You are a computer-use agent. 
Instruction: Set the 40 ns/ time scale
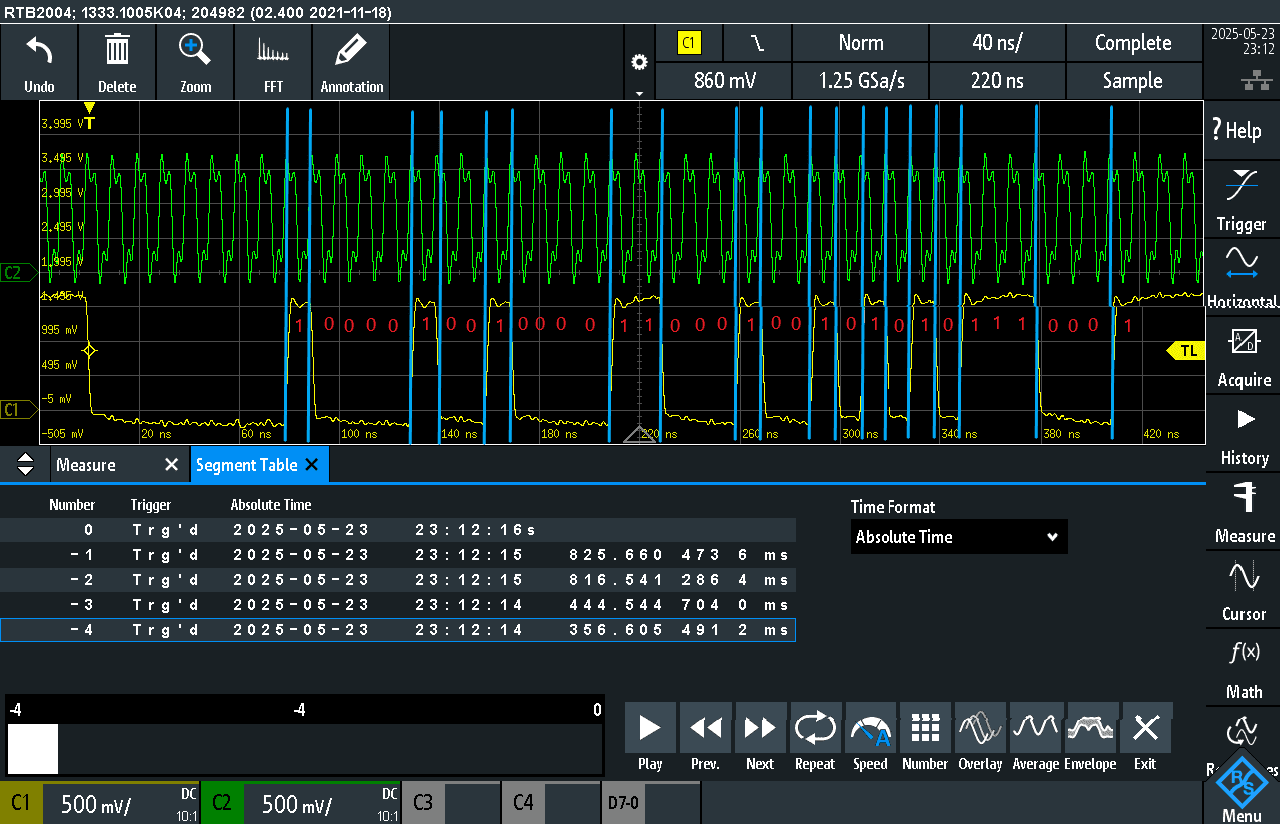tap(997, 43)
